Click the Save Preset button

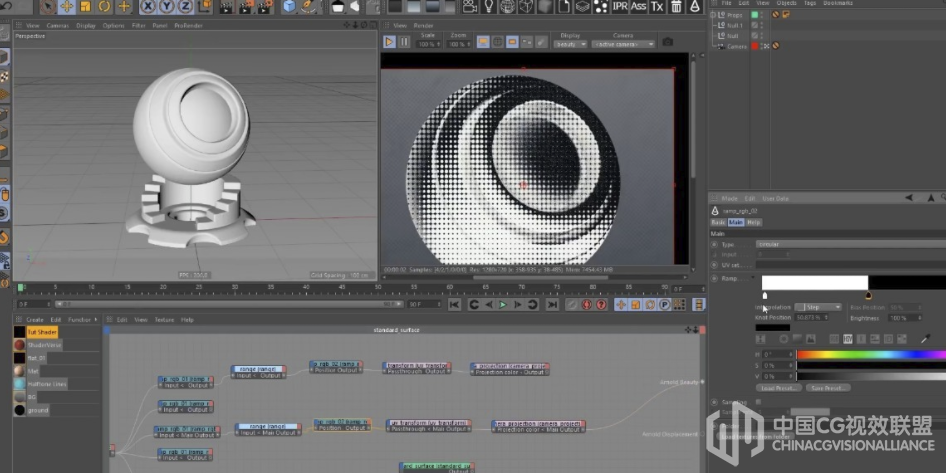coord(828,388)
